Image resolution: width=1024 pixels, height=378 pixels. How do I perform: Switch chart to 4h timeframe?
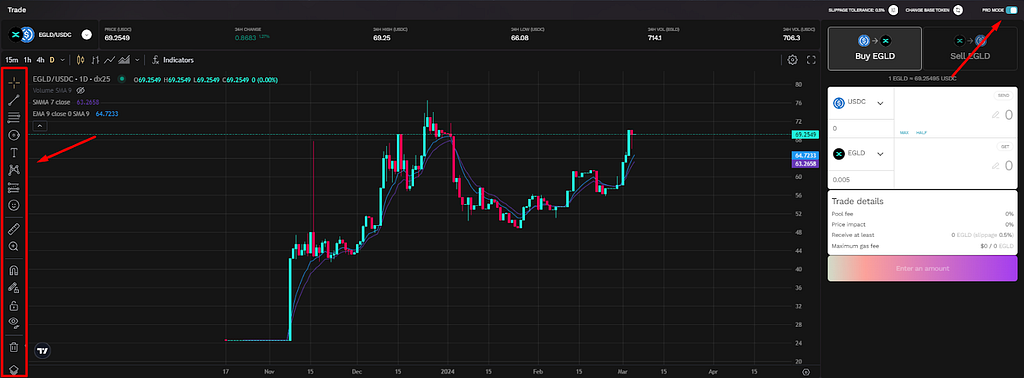[x=40, y=60]
